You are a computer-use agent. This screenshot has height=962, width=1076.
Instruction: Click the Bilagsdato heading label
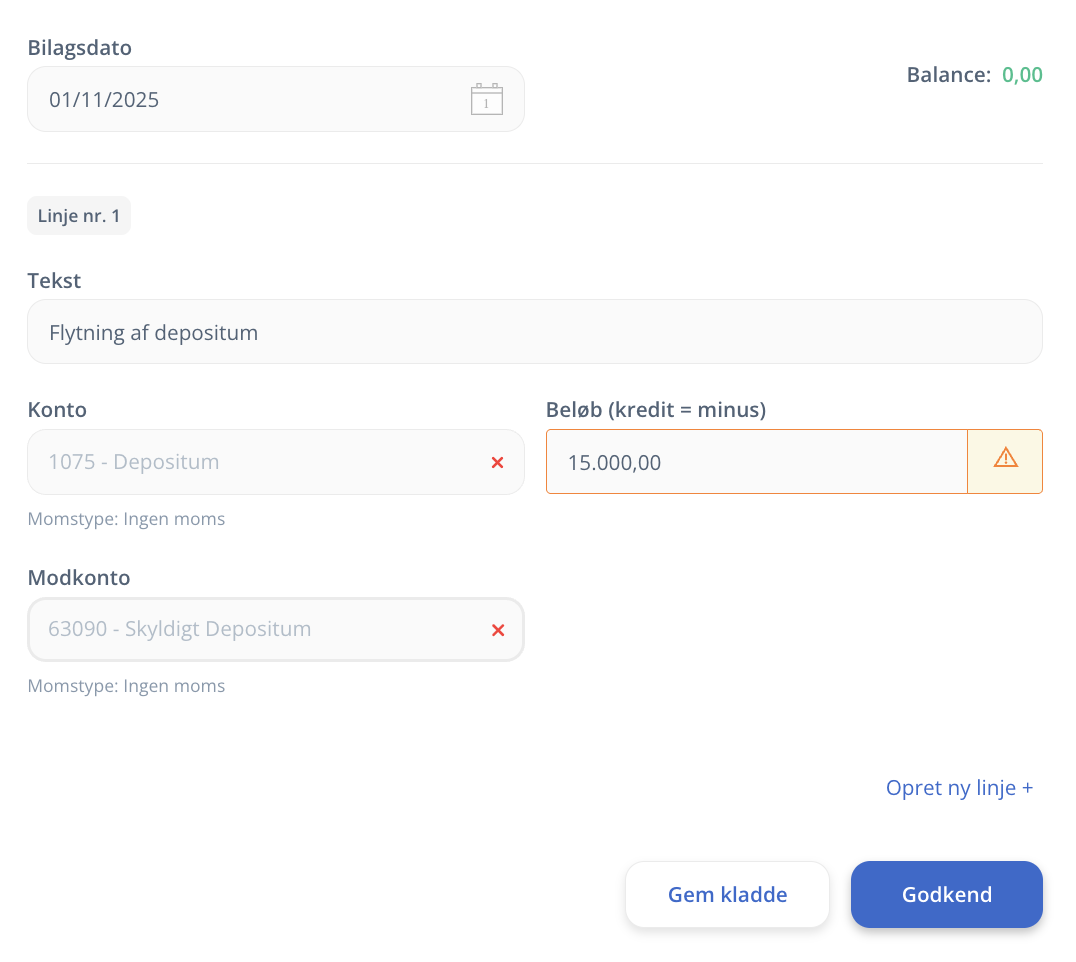[x=79, y=47]
